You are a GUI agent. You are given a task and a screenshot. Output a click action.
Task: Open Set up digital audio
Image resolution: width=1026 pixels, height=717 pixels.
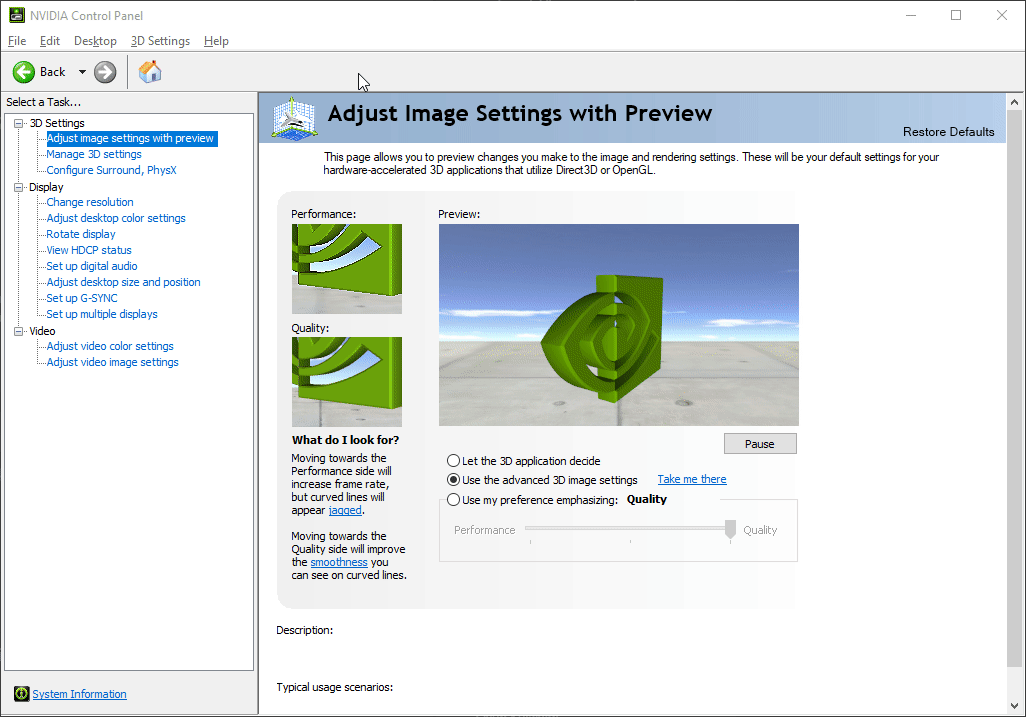click(x=92, y=266)
